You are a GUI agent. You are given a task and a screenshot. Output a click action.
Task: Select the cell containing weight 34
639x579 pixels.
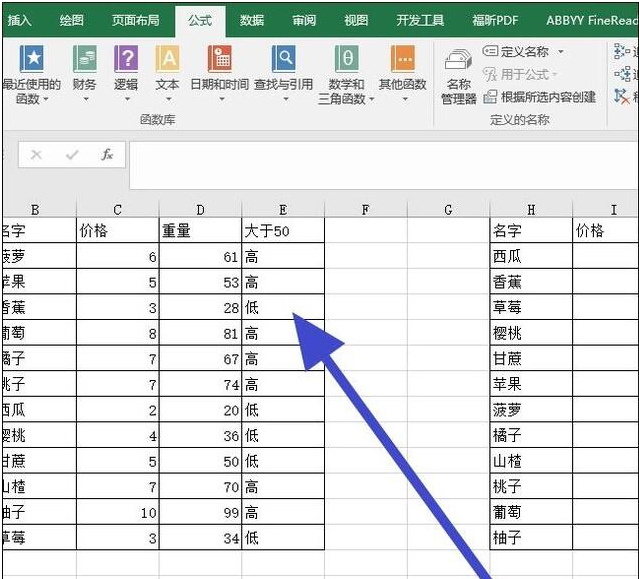click(200, 537)
